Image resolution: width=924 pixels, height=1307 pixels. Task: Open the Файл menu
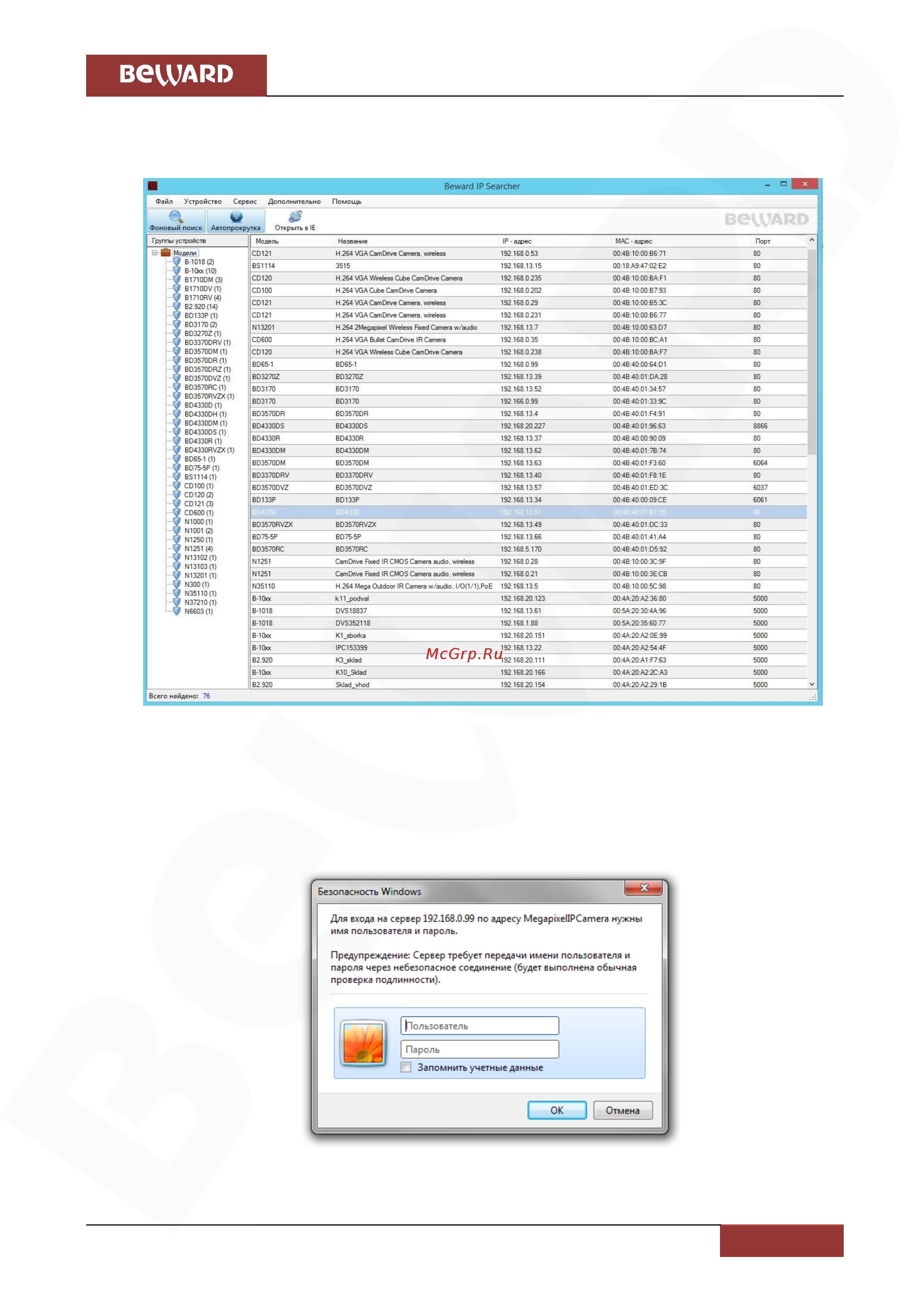(164, 201)
